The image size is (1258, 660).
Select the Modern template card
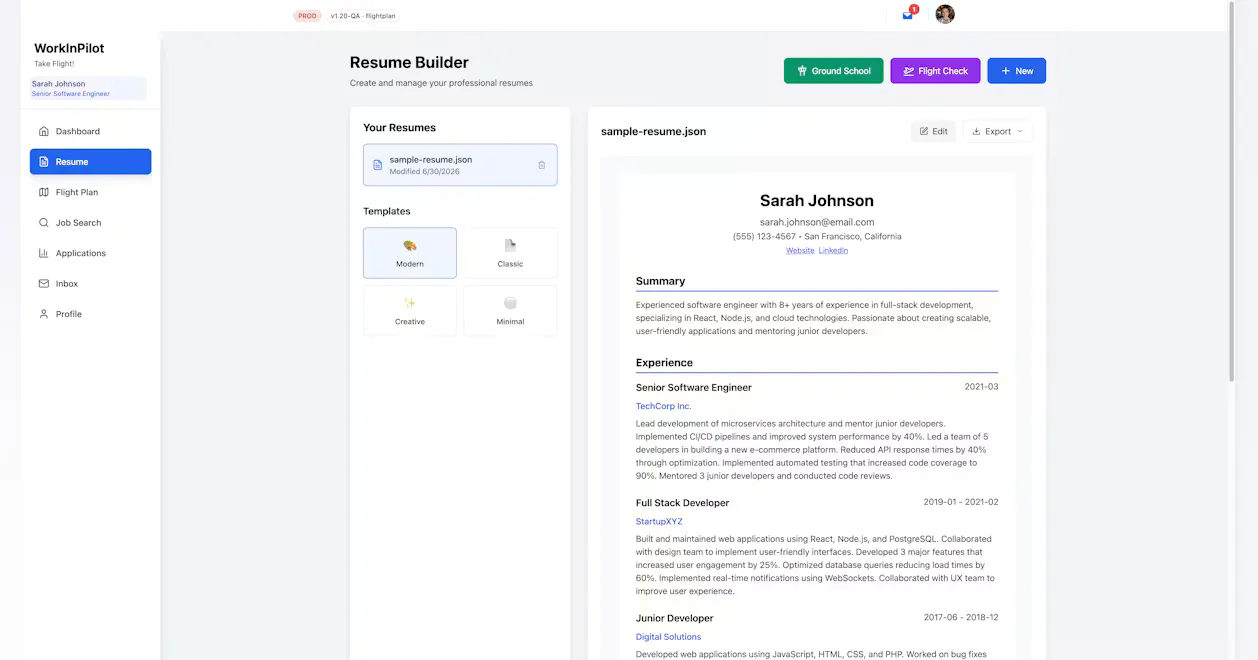point(410,253)
